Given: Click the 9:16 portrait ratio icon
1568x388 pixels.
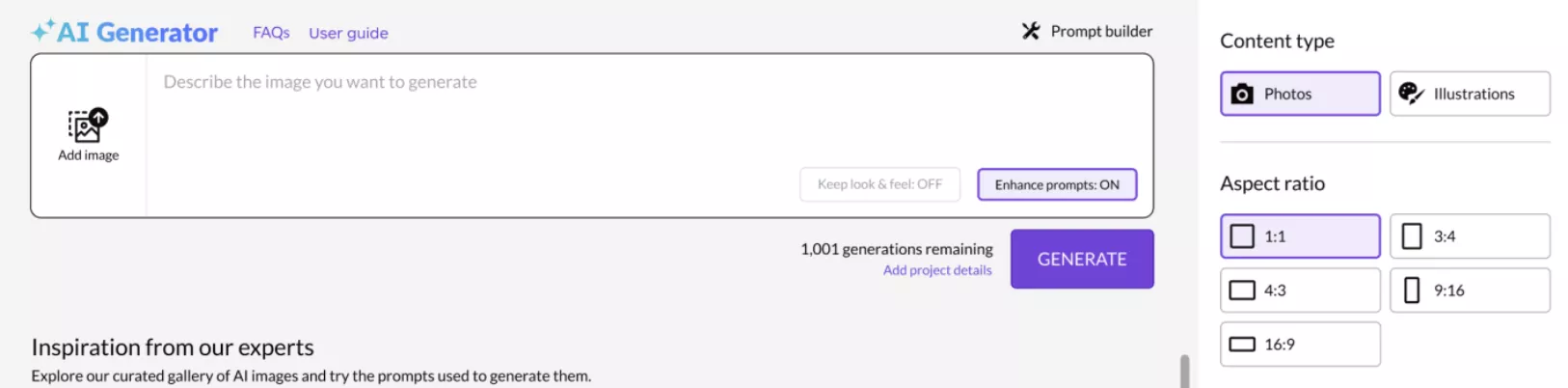Looking at the screenshot, I should 1412,290.
